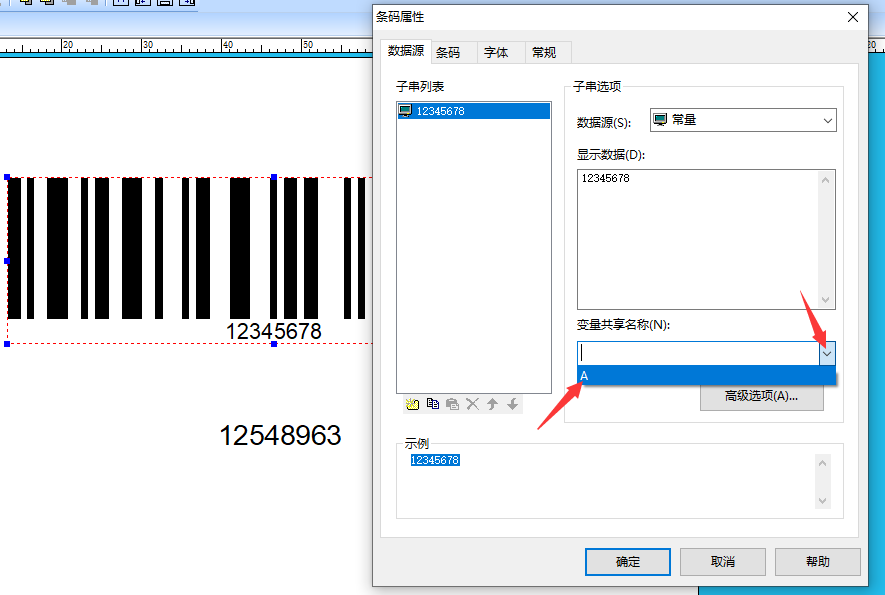
Task: Move substring down with the down arrow icon
Action: (x=512, y=404)
